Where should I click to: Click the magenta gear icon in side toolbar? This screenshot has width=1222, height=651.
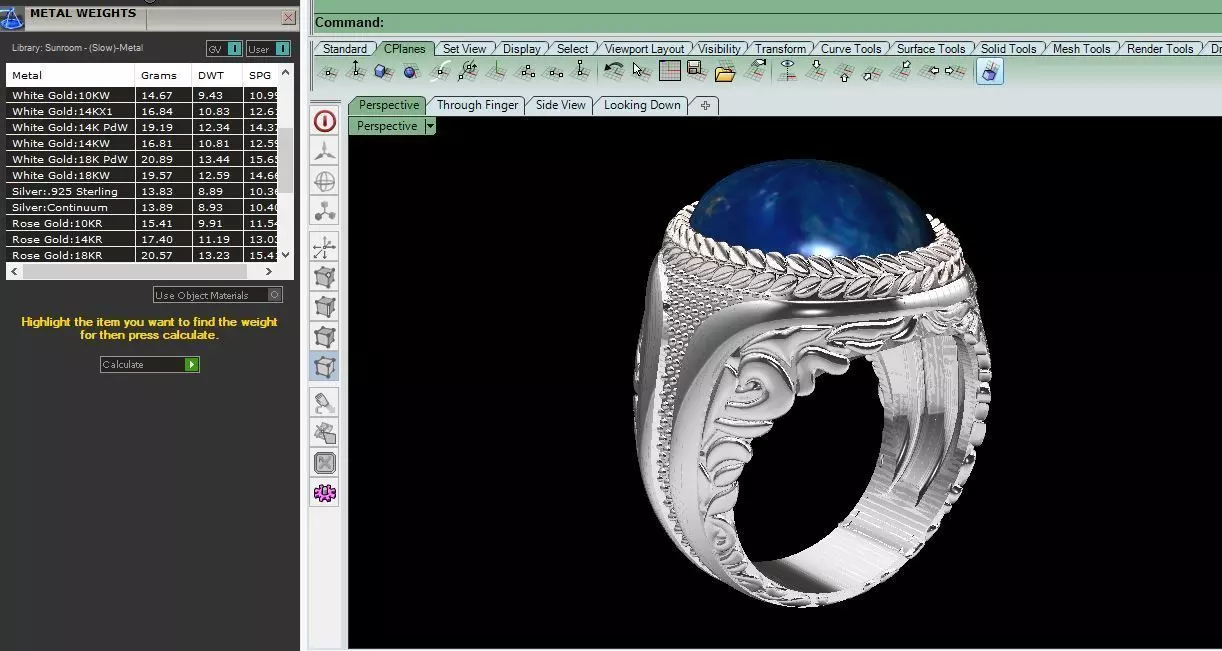coord(325,493)
